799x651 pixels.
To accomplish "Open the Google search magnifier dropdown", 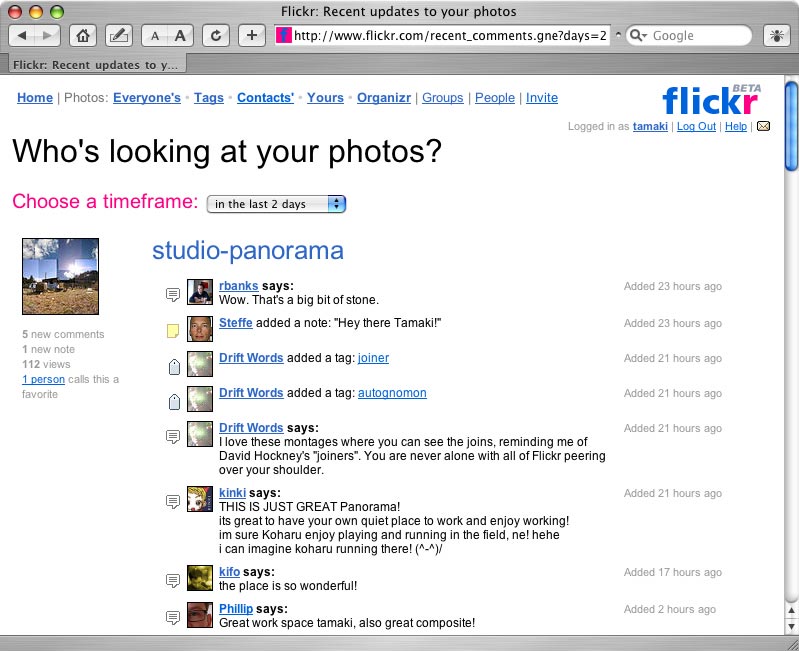I will click(x=639, y=35).
